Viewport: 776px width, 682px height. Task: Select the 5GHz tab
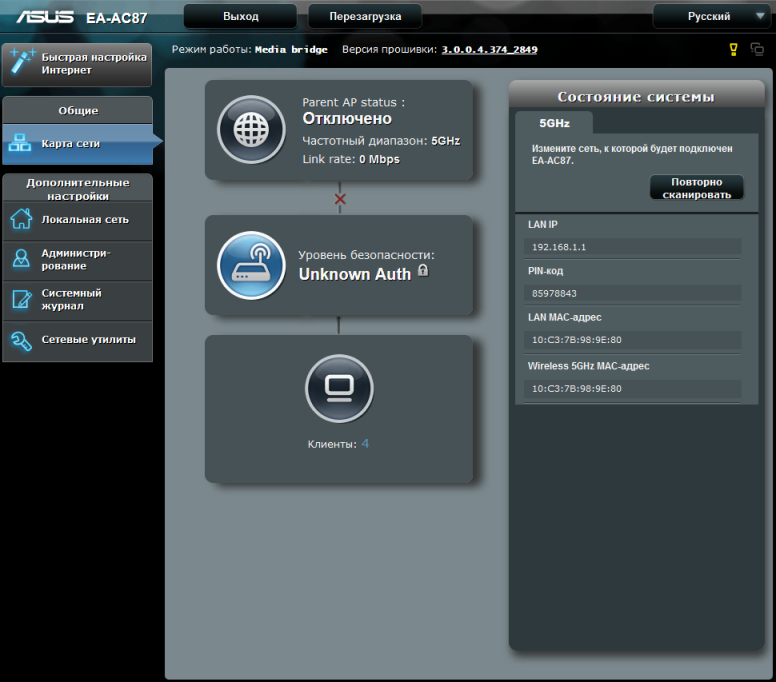[x=554, y=123]
